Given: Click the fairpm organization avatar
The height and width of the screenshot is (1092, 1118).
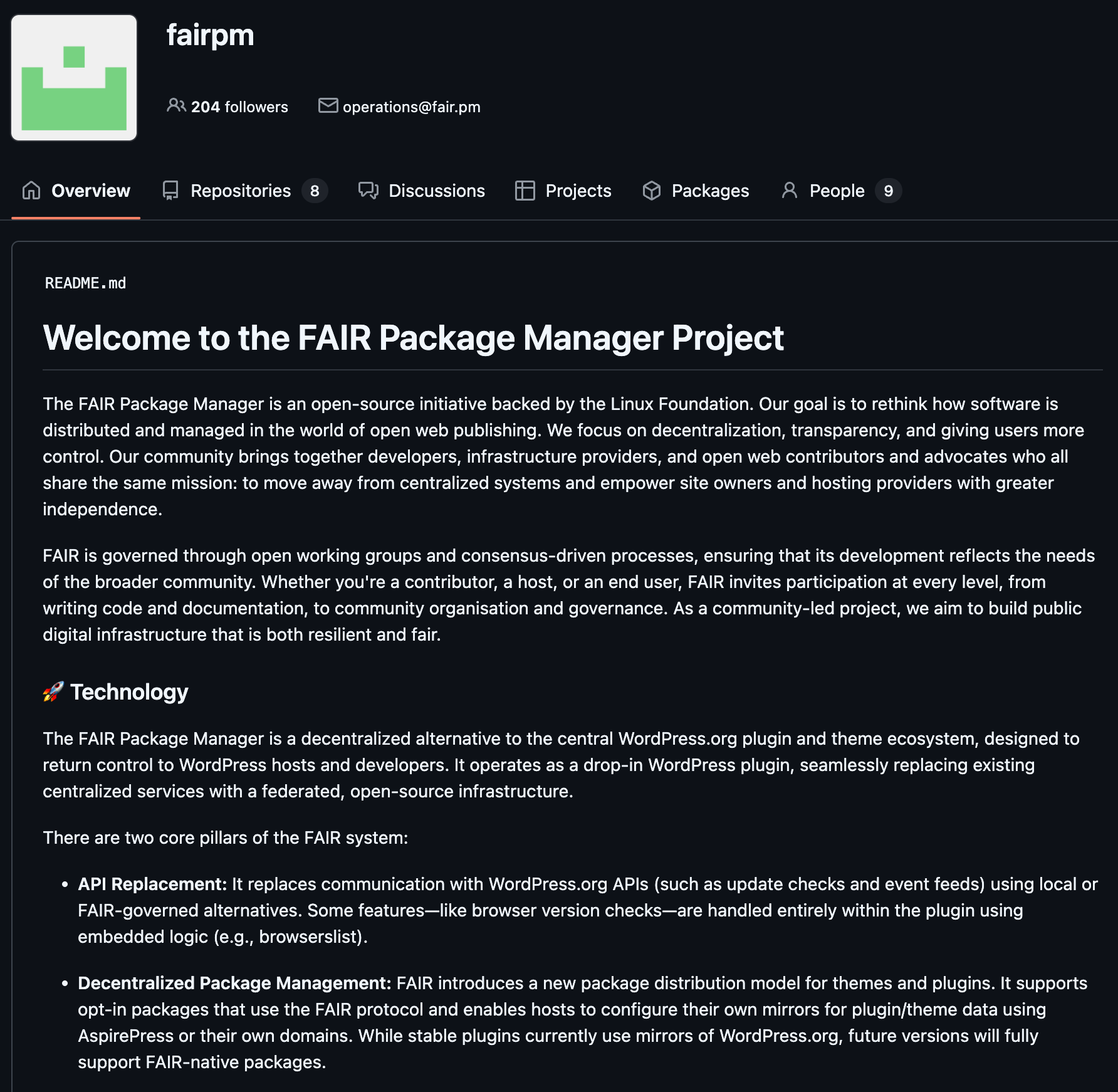Looking at the screenshot, I should (74, 78).
